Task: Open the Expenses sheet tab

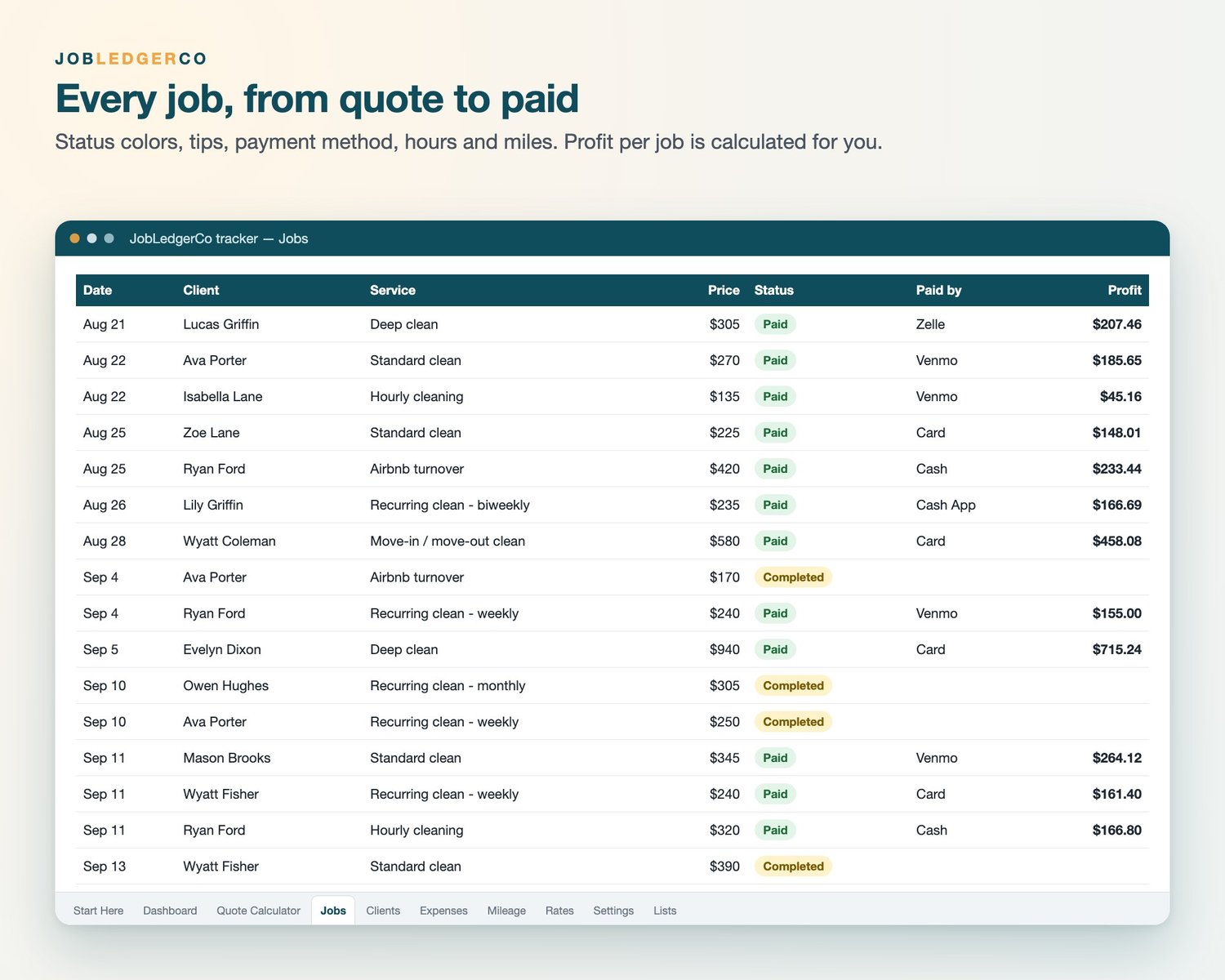Action: coord(443,911)
